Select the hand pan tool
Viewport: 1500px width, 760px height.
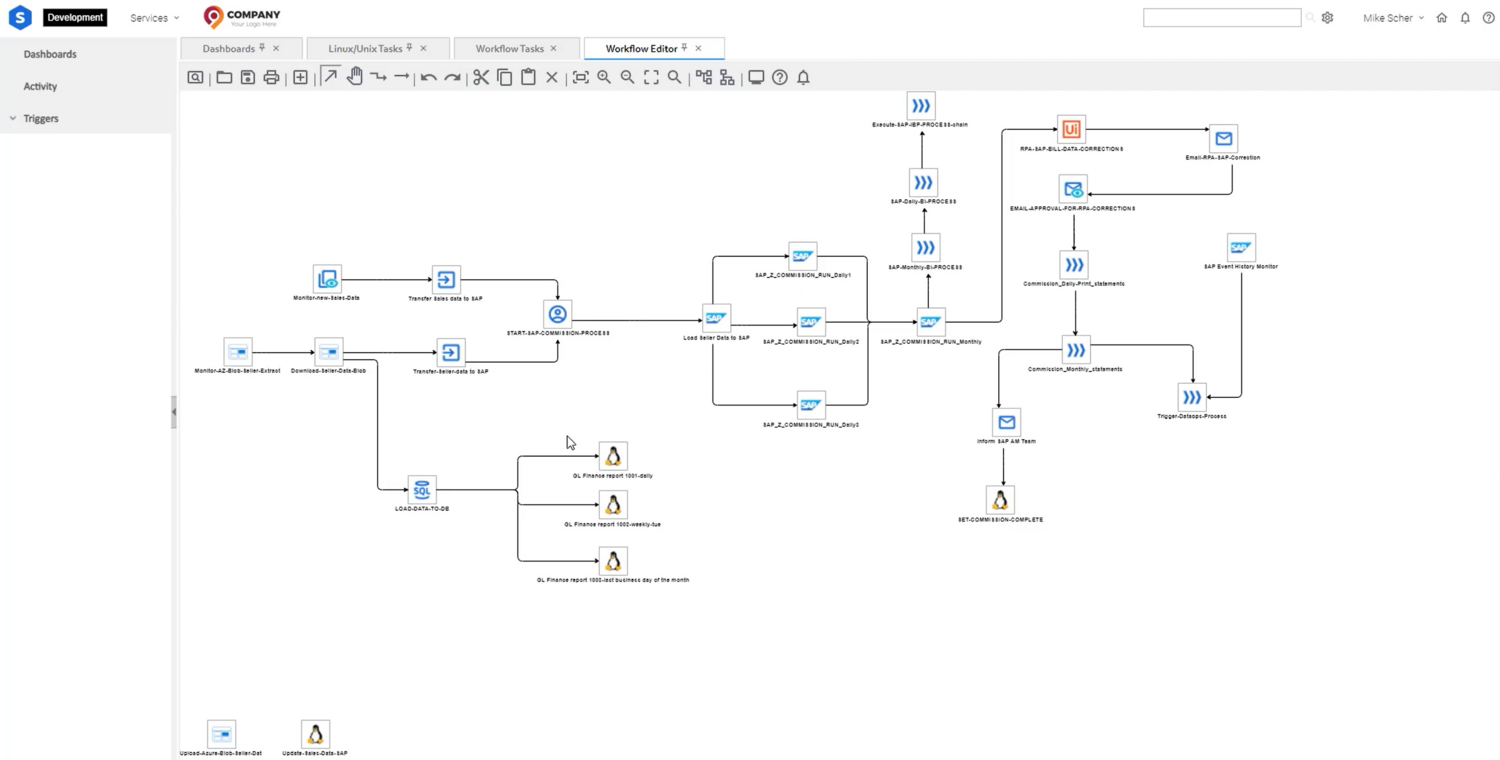pyautogui.click(x=354, y=76)
